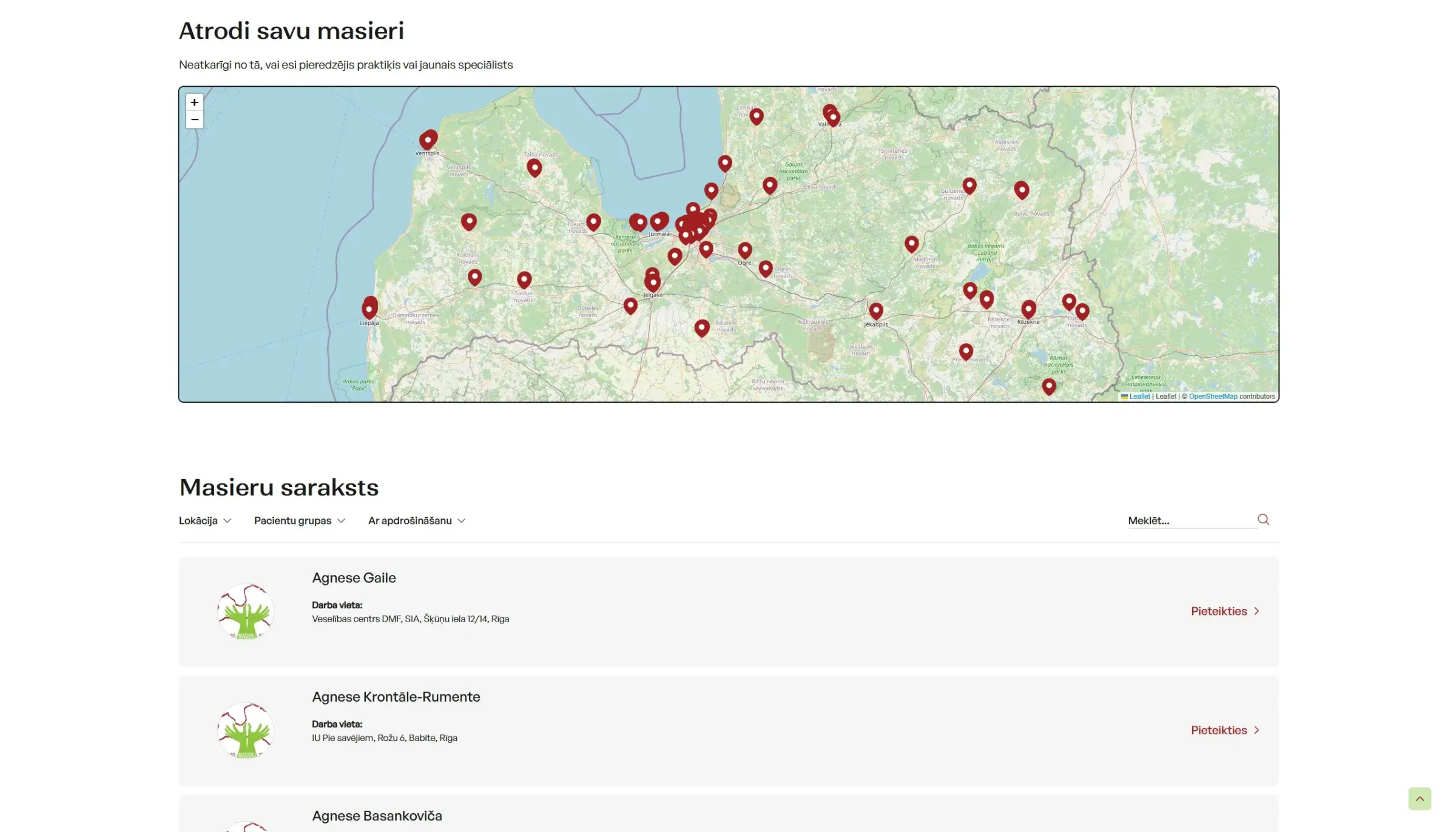Screen dimensions: 1456x832
Task: Select the map pin near Ogre
Action: (745, 250)
